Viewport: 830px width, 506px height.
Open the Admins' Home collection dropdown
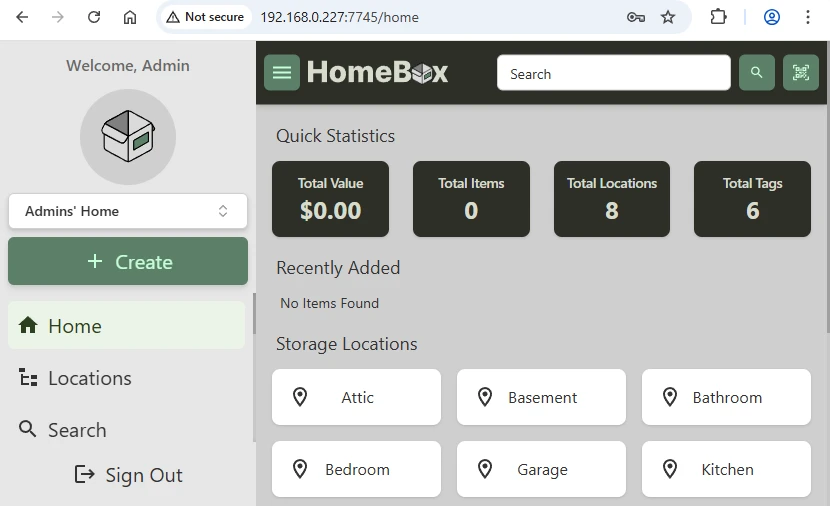click(128, 211)
